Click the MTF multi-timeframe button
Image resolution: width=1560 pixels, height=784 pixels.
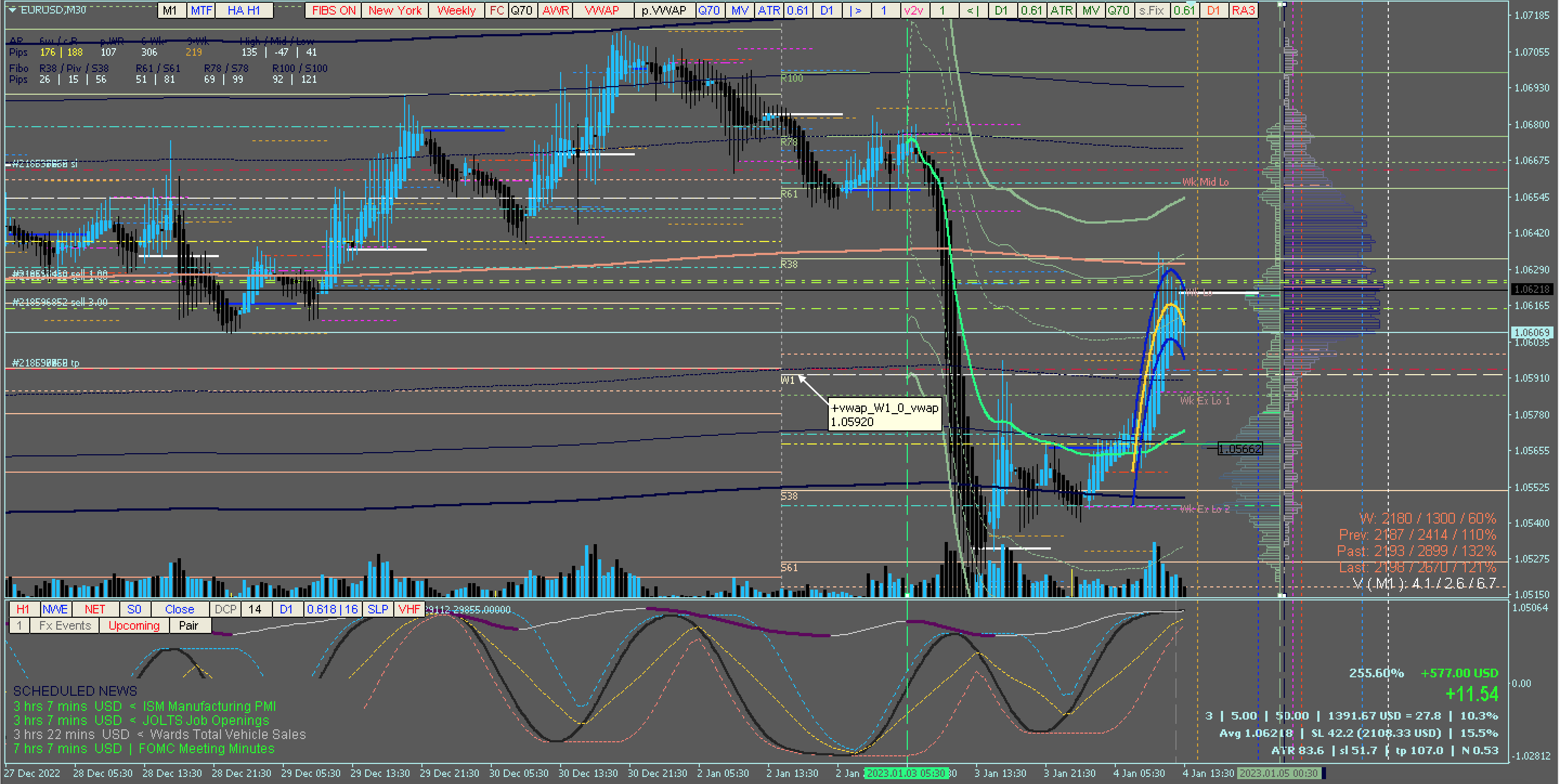tap(201, 10)
